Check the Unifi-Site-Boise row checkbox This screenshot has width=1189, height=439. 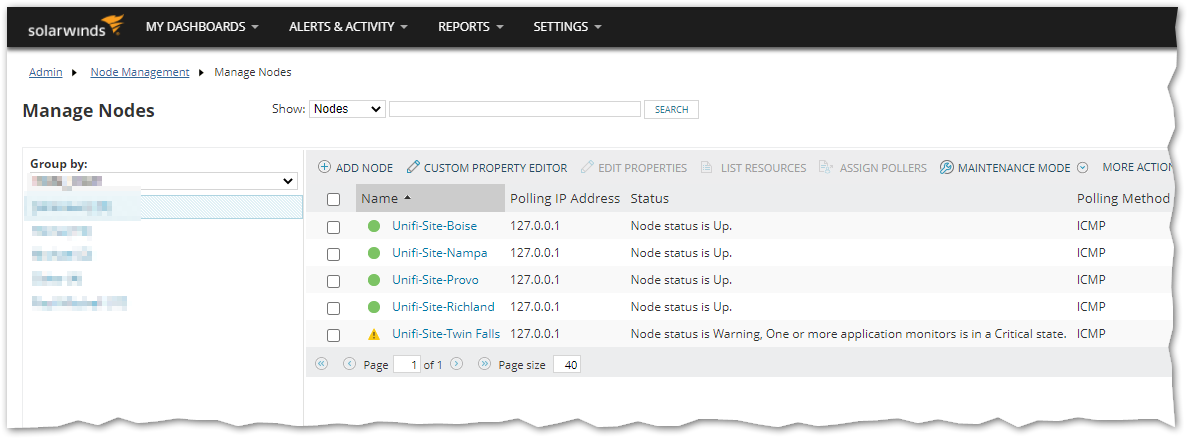point(334,227)
